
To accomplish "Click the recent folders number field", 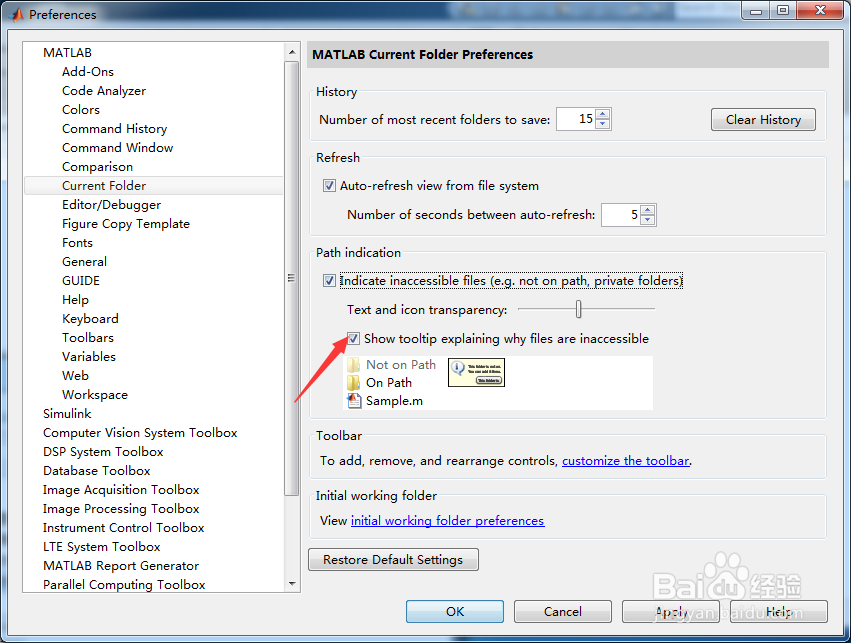I will pyautogui.click(x=576, y=119).
